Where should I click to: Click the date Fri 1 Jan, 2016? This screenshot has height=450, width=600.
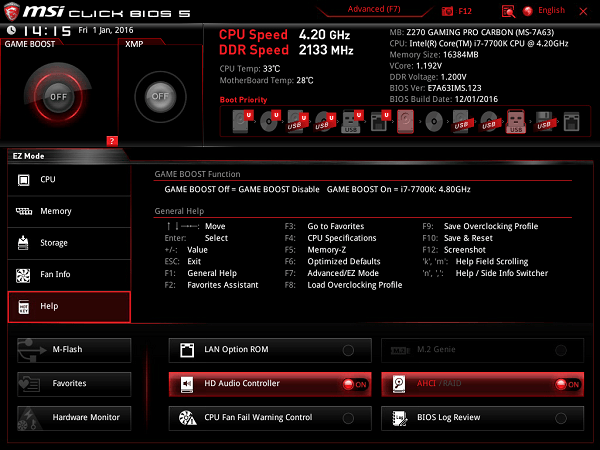pyautogui.click(x=106, y=30)
